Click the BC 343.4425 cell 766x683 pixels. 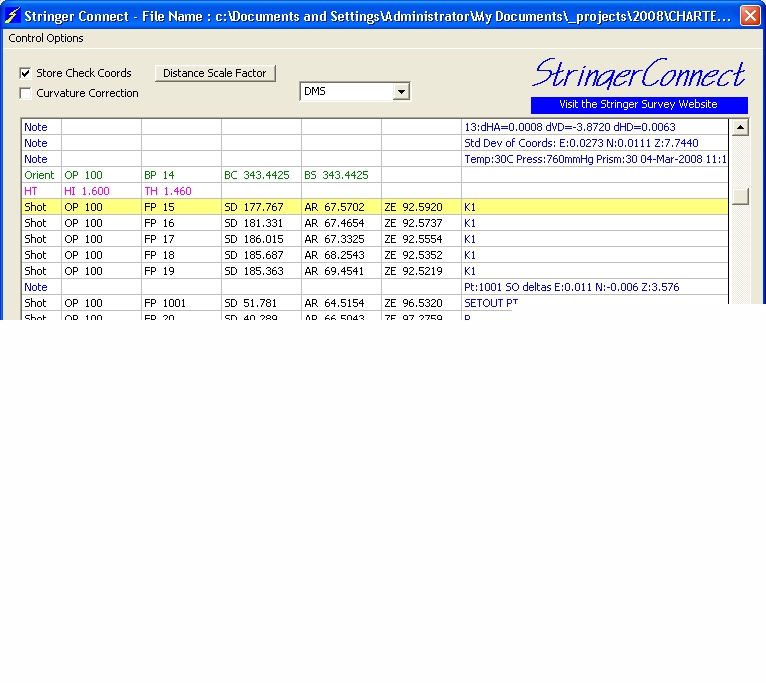point(261,175)
